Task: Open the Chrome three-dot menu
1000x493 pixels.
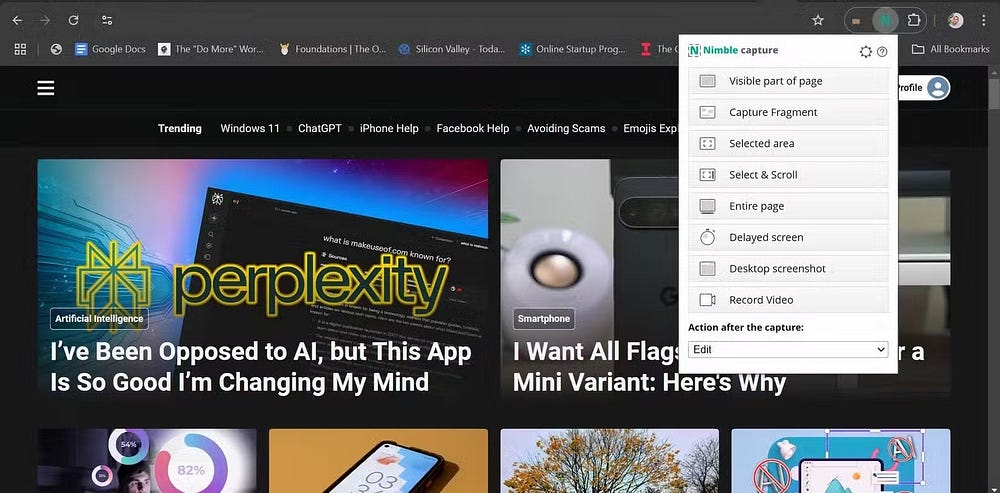Action: pyautogui.click(x=983, y=20)
